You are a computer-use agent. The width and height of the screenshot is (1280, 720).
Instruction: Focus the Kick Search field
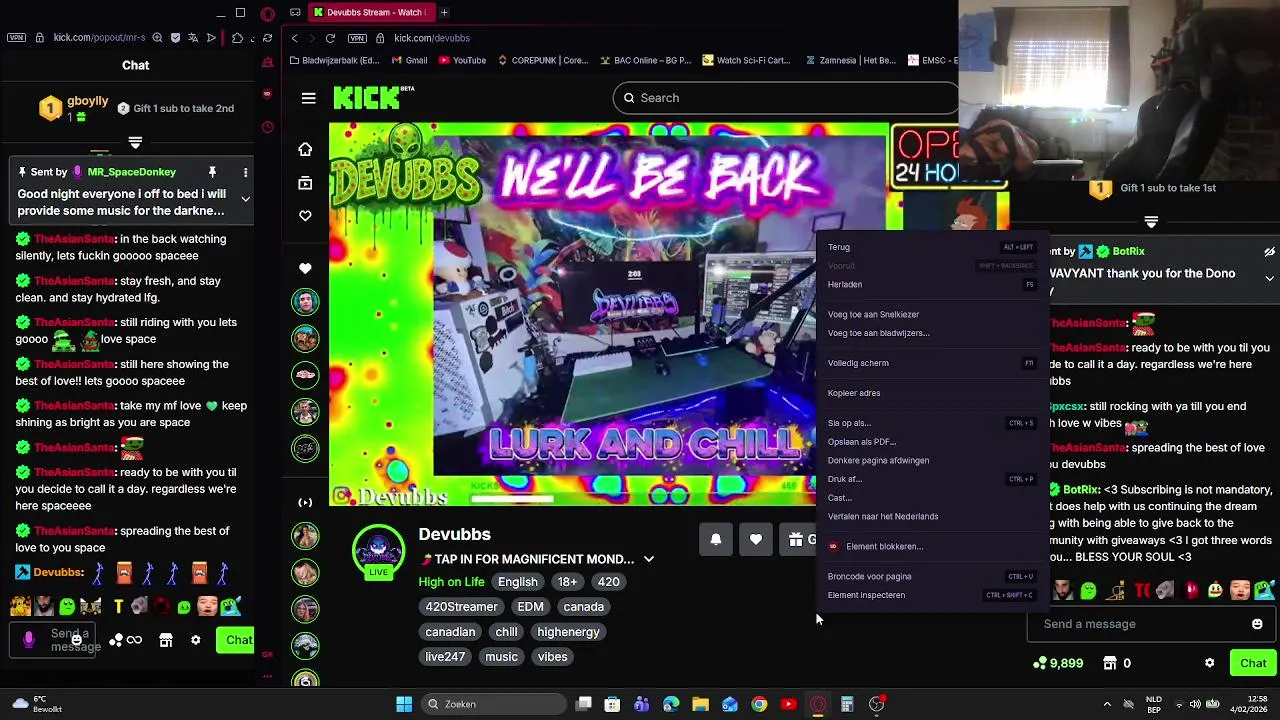point(787,98)
